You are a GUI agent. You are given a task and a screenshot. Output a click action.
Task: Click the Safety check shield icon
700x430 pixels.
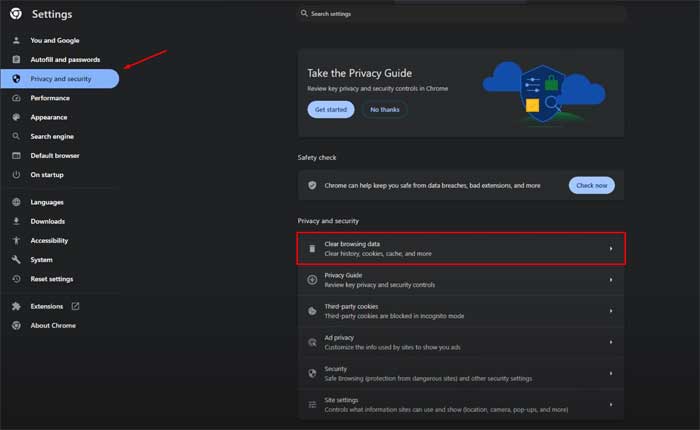point(312,185)
